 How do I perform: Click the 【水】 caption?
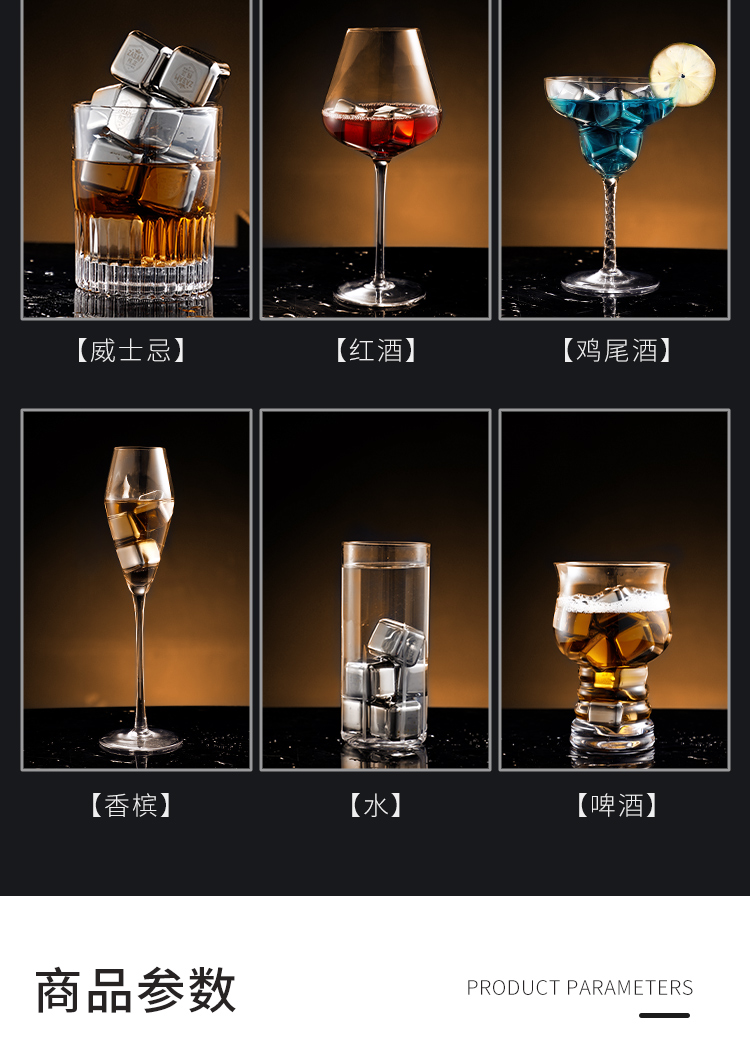(x=375, y=805)
